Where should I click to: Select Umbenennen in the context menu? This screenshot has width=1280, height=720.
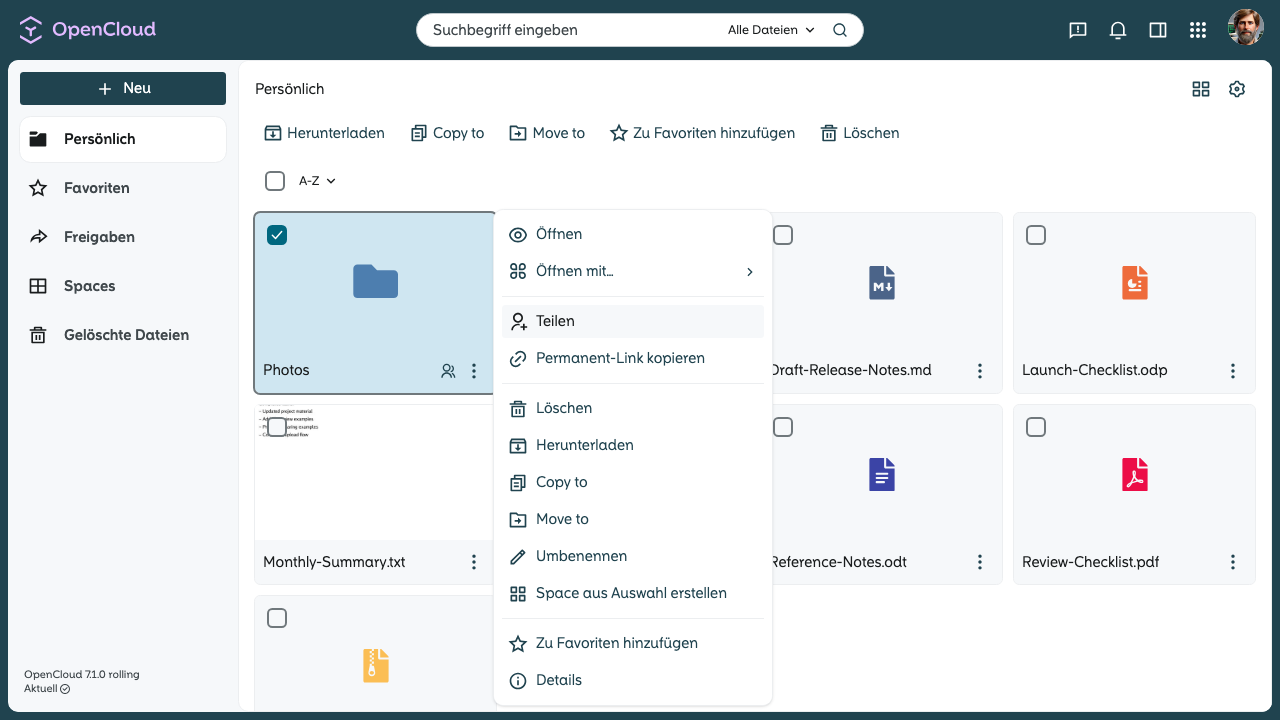point(633,556)
